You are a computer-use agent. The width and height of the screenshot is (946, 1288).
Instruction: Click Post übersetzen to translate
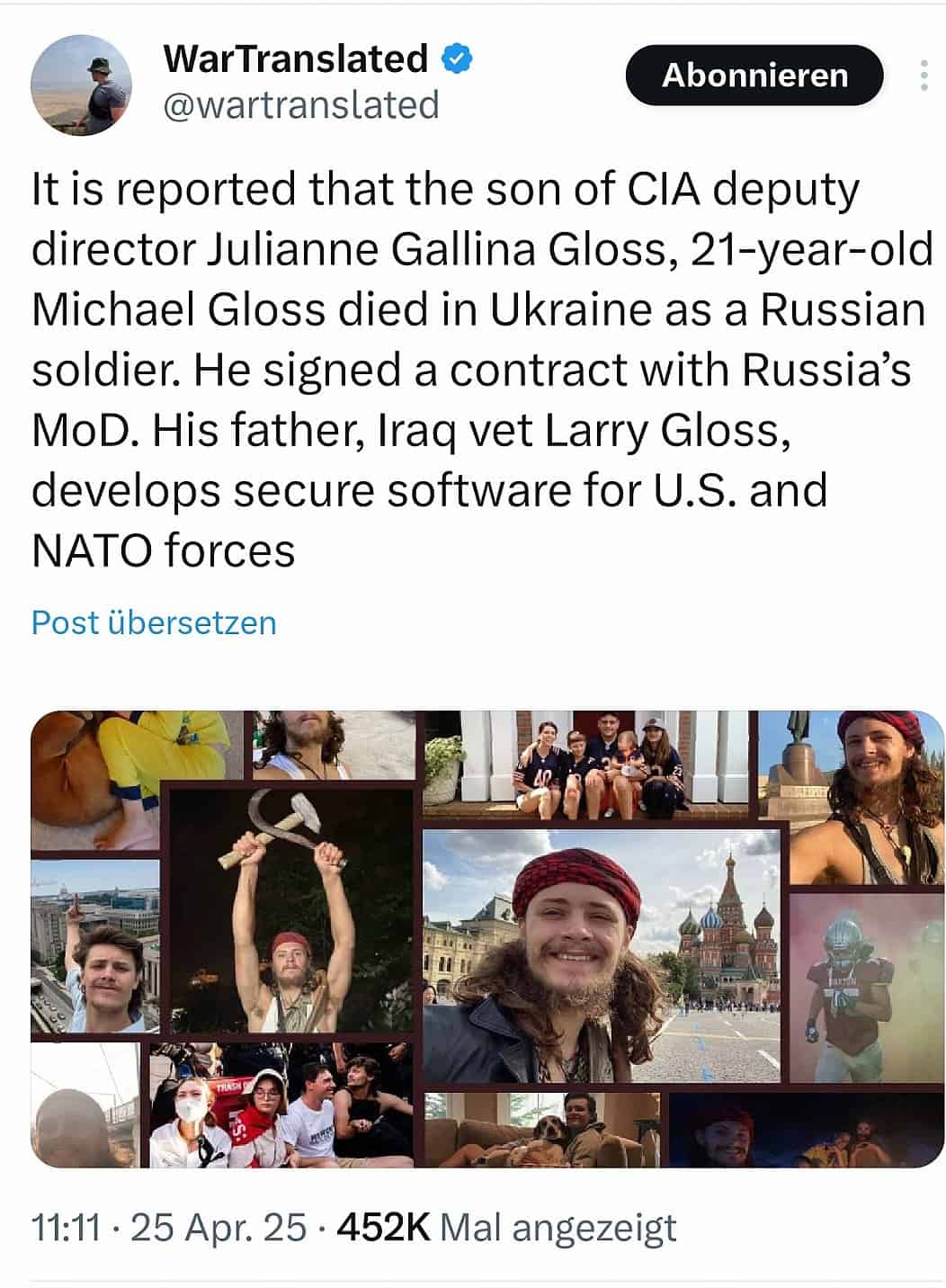tap(154, 622)
